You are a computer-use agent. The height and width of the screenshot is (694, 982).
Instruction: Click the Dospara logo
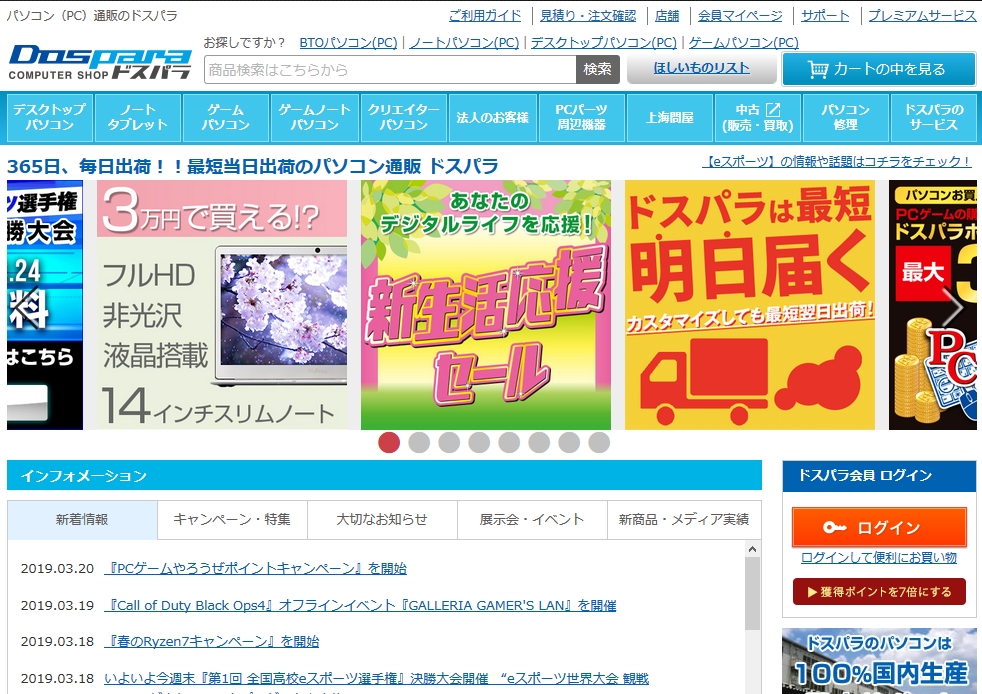pyautogui.click(x=100, y=62)
